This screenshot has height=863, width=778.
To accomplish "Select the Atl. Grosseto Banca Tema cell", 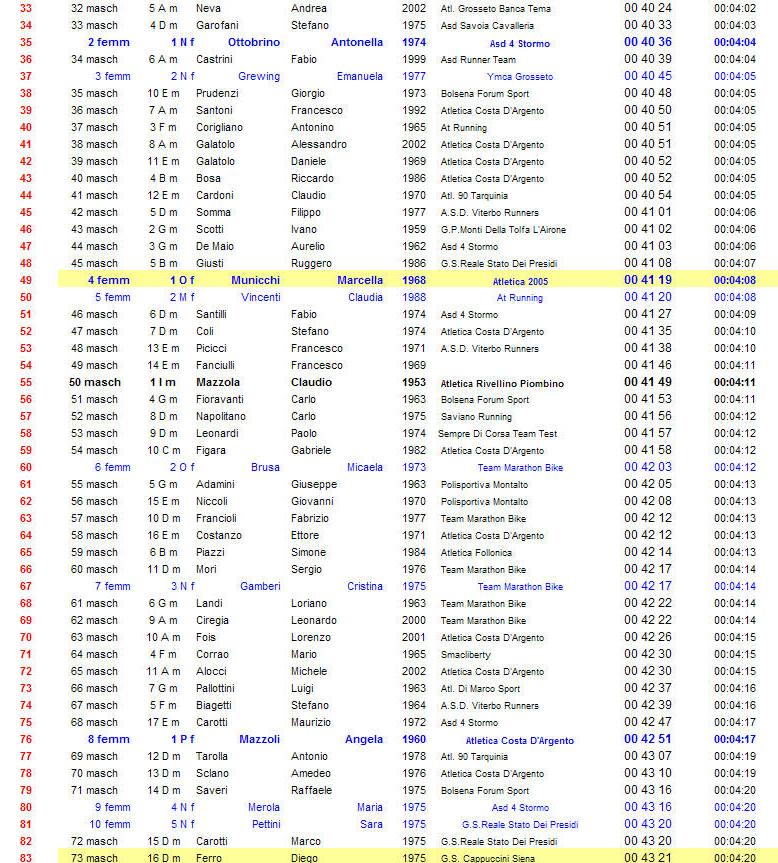I will click(495, 9).
